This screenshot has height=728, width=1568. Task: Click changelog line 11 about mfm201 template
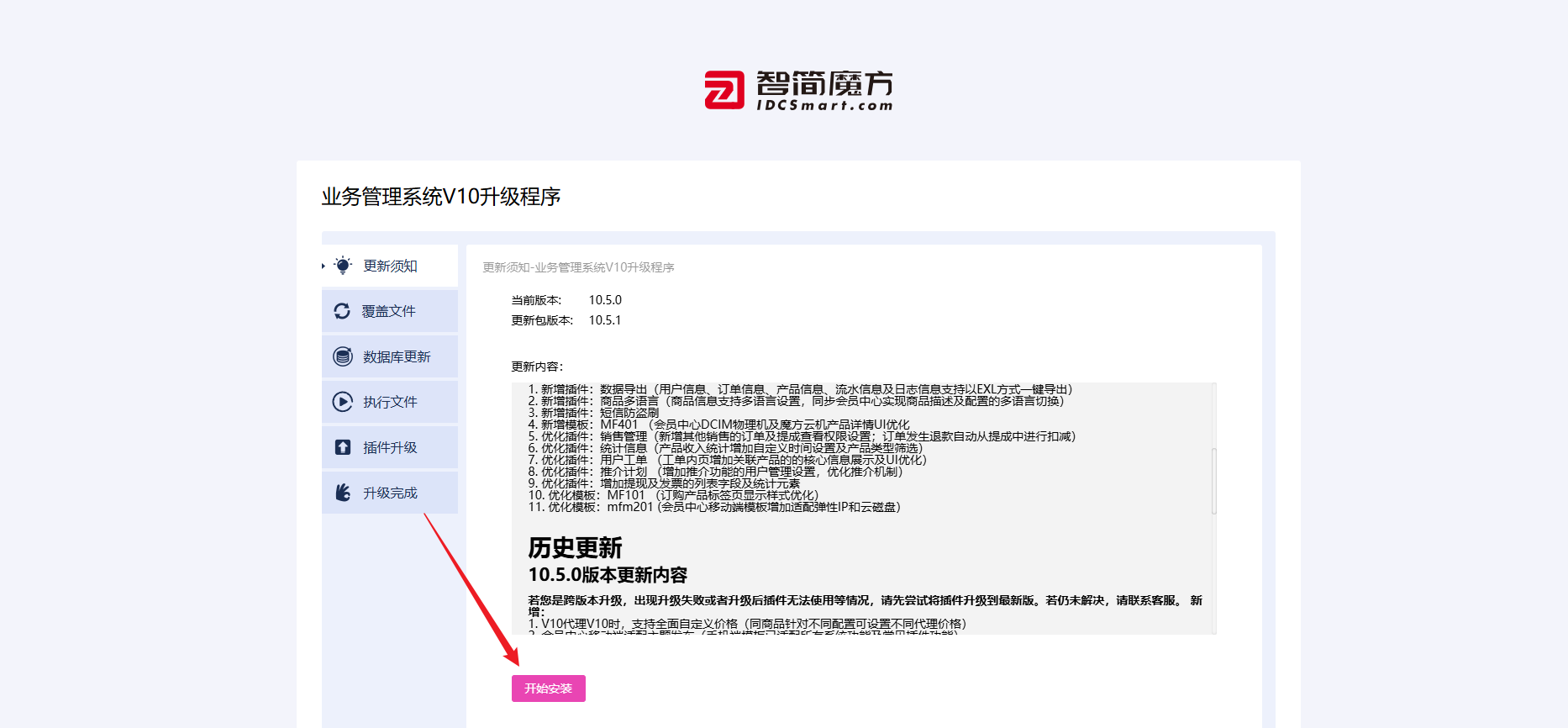click(714, 507)
